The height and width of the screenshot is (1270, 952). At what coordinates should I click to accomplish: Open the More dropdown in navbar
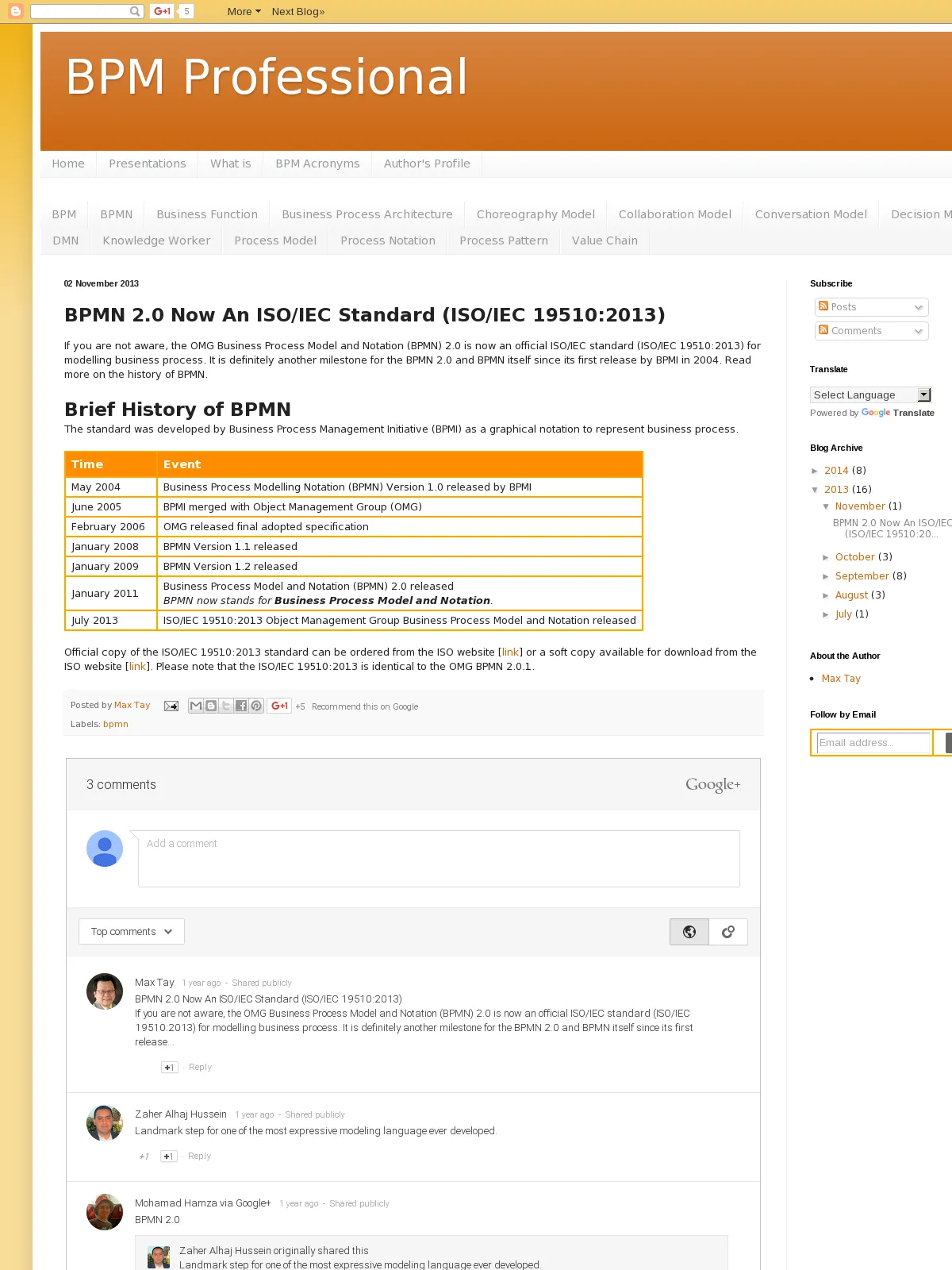click(244, 11)
